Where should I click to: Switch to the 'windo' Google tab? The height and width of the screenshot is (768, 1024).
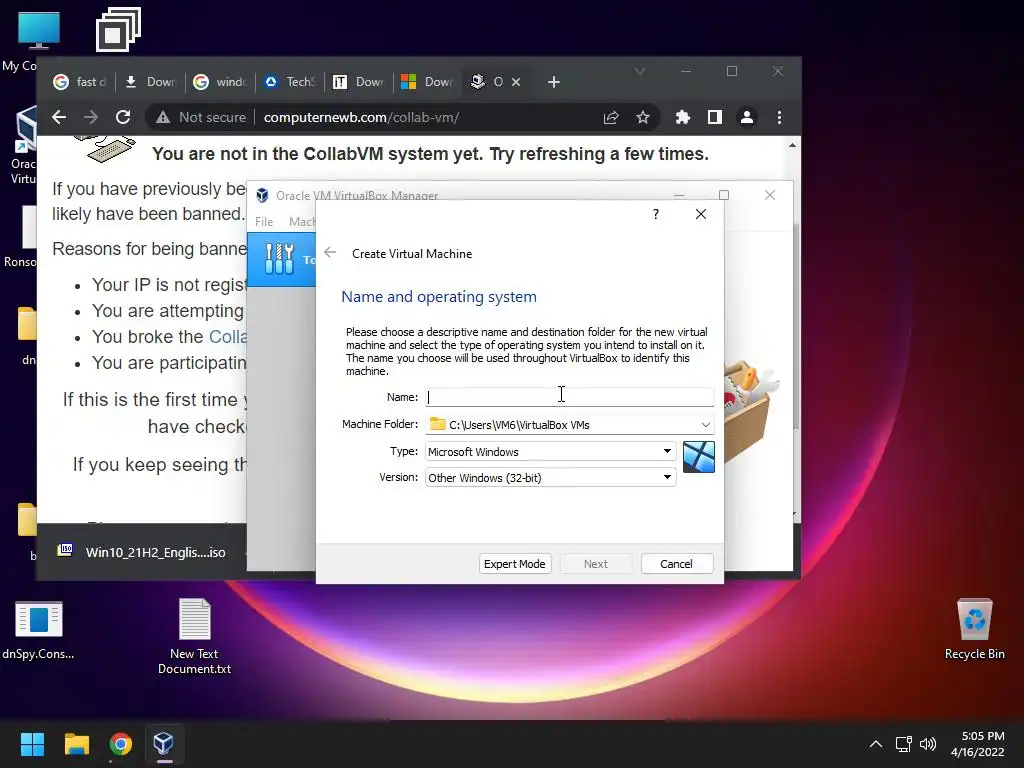tap(220, 82)
